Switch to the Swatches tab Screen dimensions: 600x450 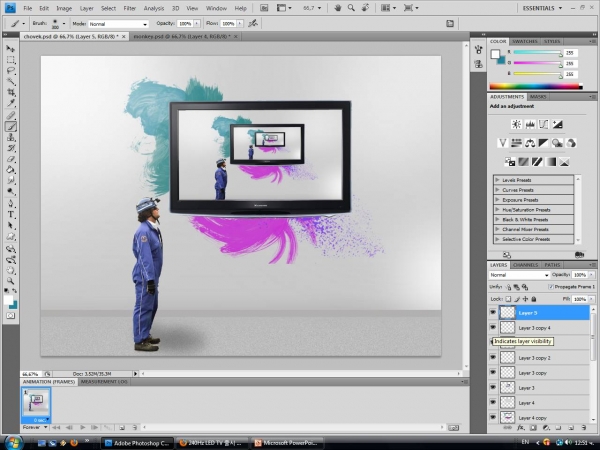point(525,41)
